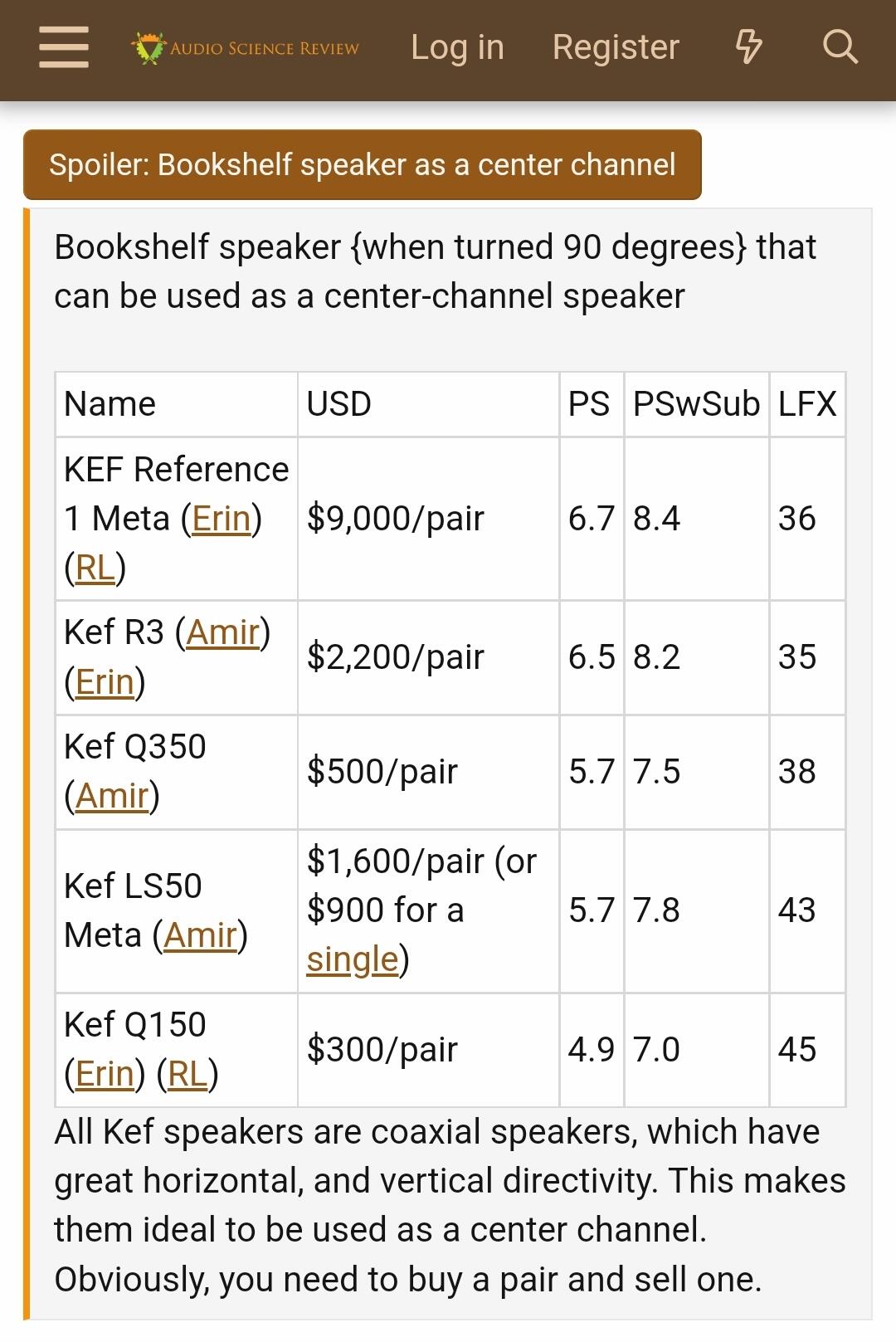This screenshot has width=896, height=1342.
Task: Open Amir's Kef R3 review
Action: click(x=223, y=632)
